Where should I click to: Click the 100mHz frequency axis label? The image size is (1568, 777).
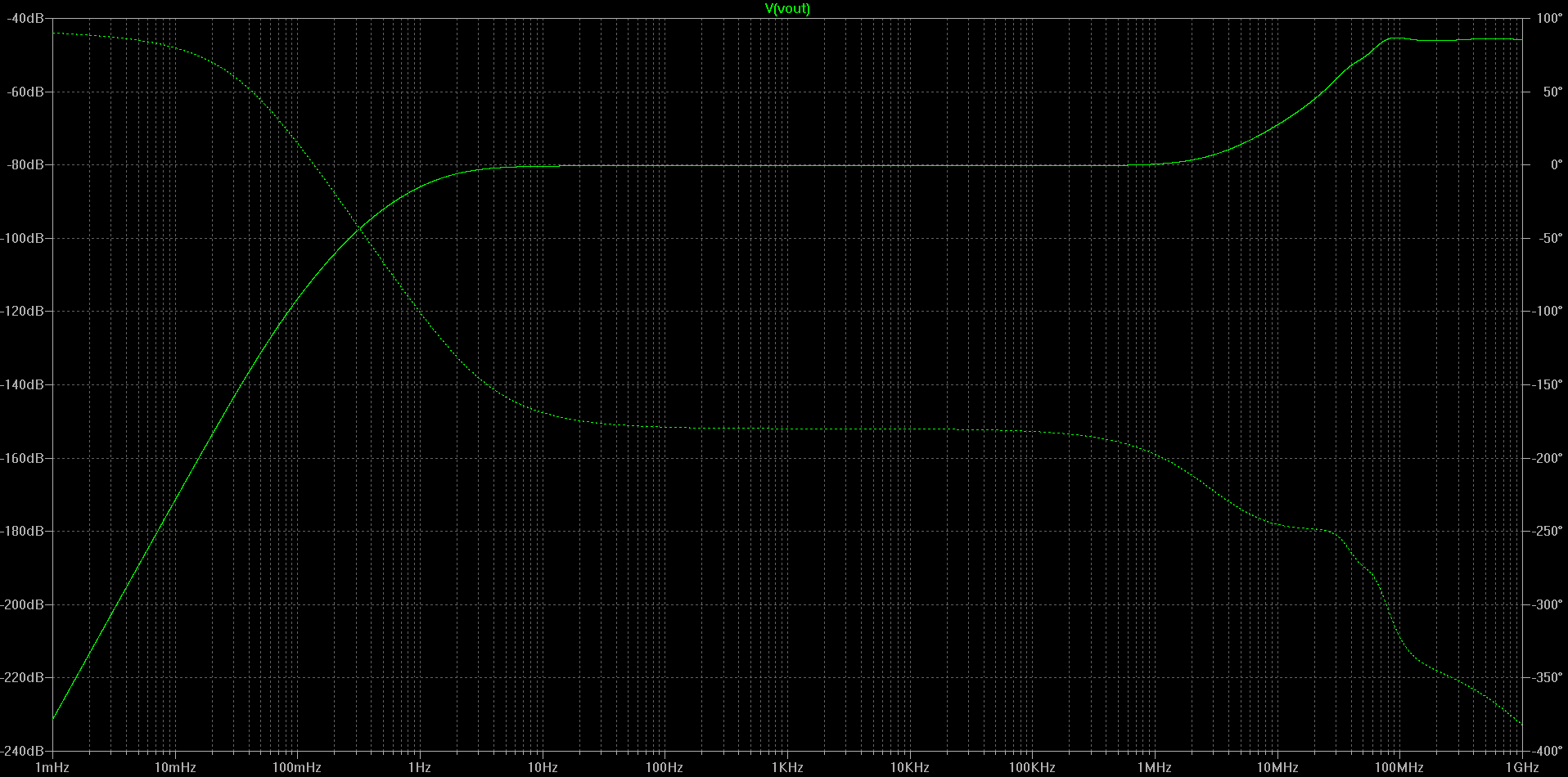pos(297,767)
